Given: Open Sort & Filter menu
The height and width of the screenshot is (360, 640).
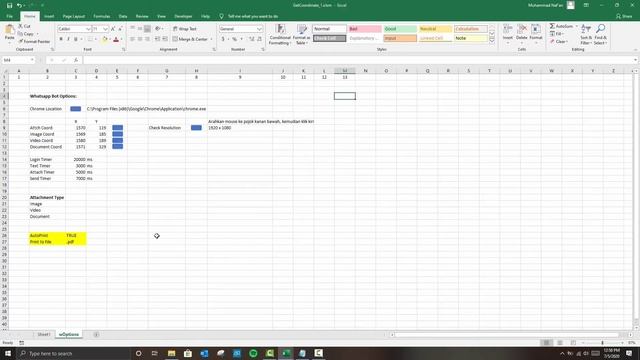Looking at the screenshot, I should click(586, 34).
